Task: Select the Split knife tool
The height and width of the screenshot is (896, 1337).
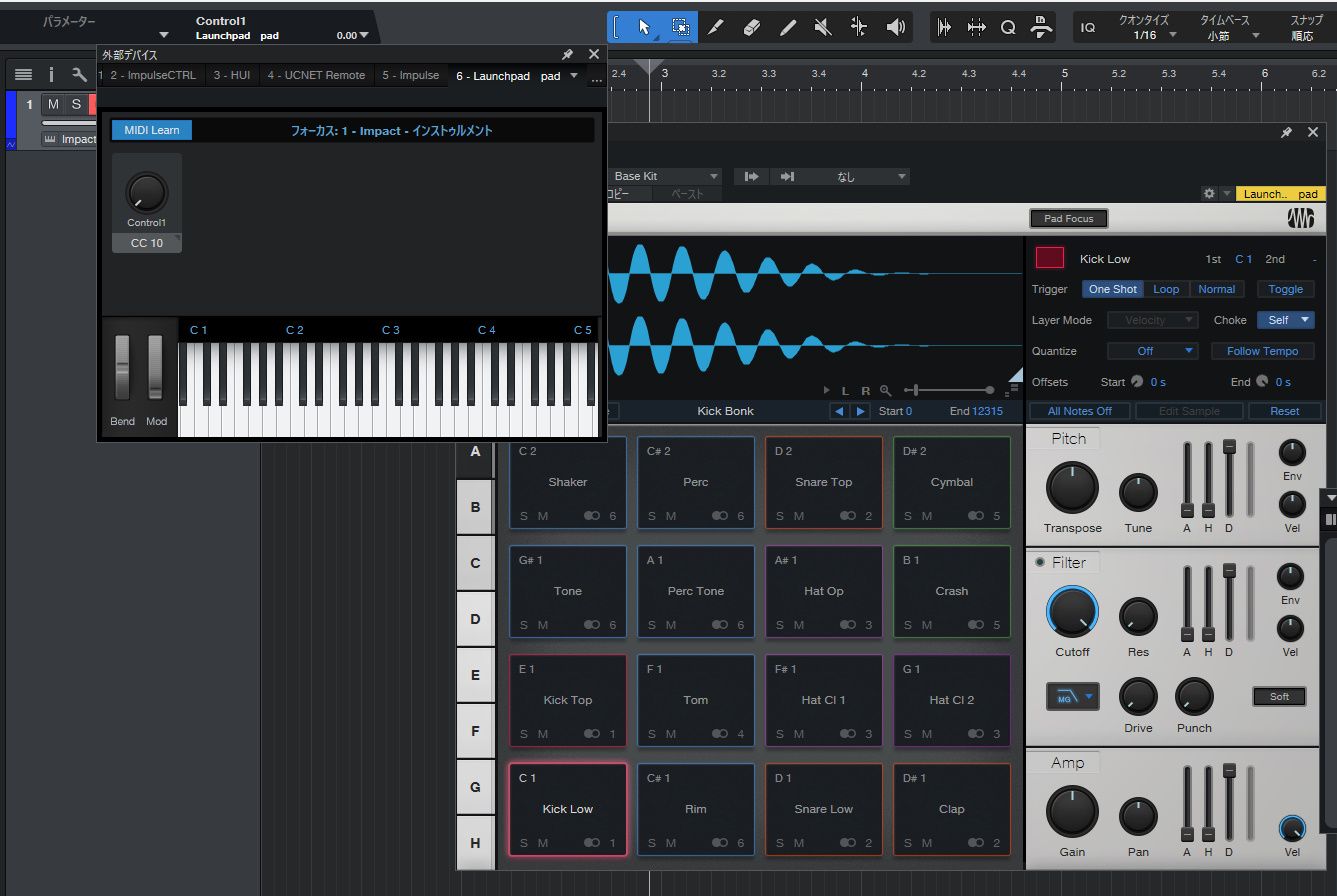Action: [x=716, y=28]
